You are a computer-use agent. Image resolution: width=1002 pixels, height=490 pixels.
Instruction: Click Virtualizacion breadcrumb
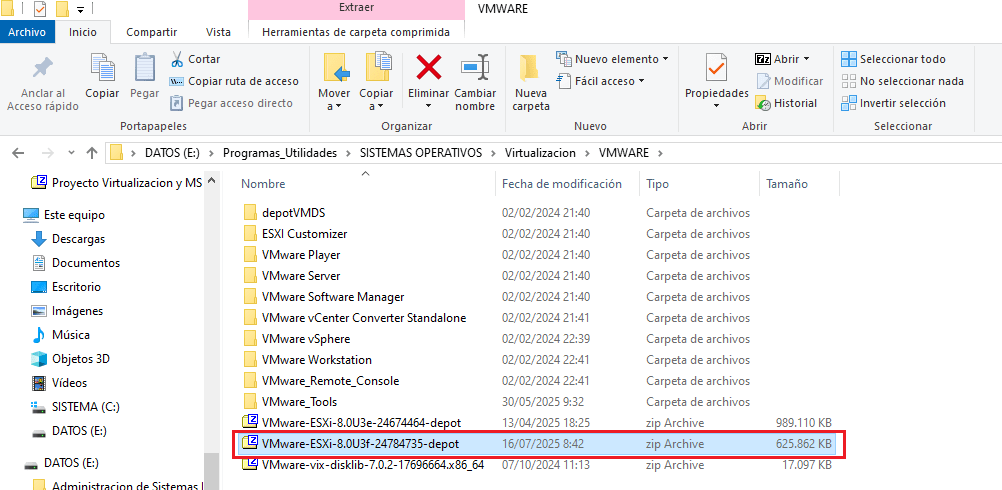pos(540,153)
